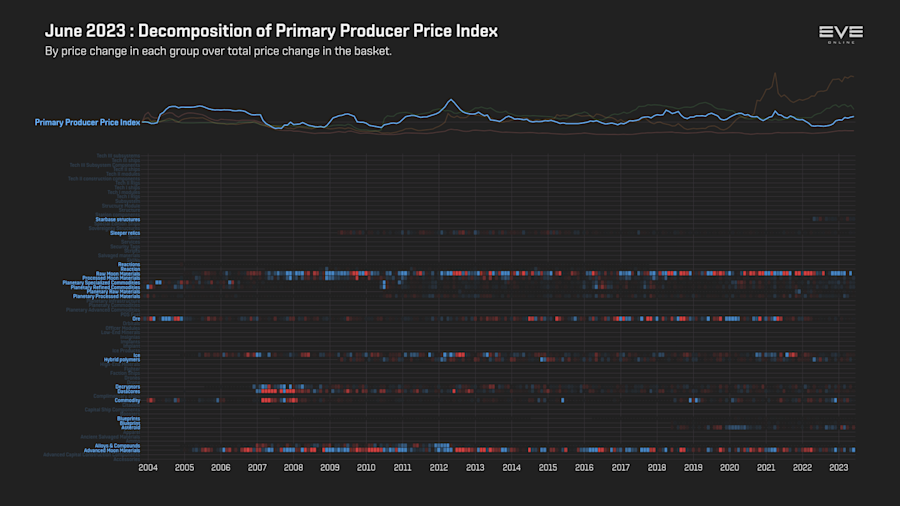Click the Alloys & Compounds label
This screenshot has height=506, width=900.
tap(118, 446)
